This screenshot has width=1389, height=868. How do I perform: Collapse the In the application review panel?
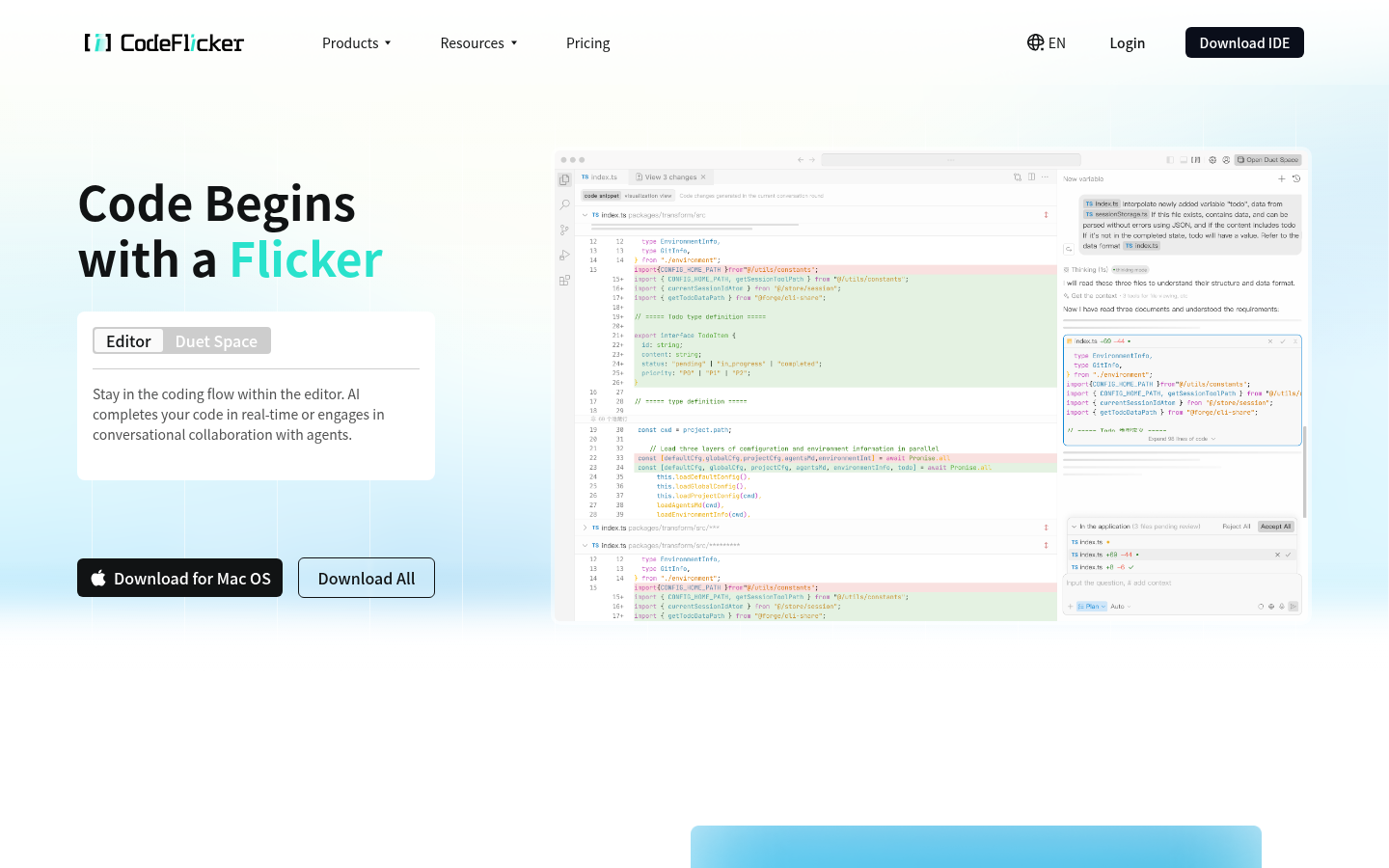1074,527
